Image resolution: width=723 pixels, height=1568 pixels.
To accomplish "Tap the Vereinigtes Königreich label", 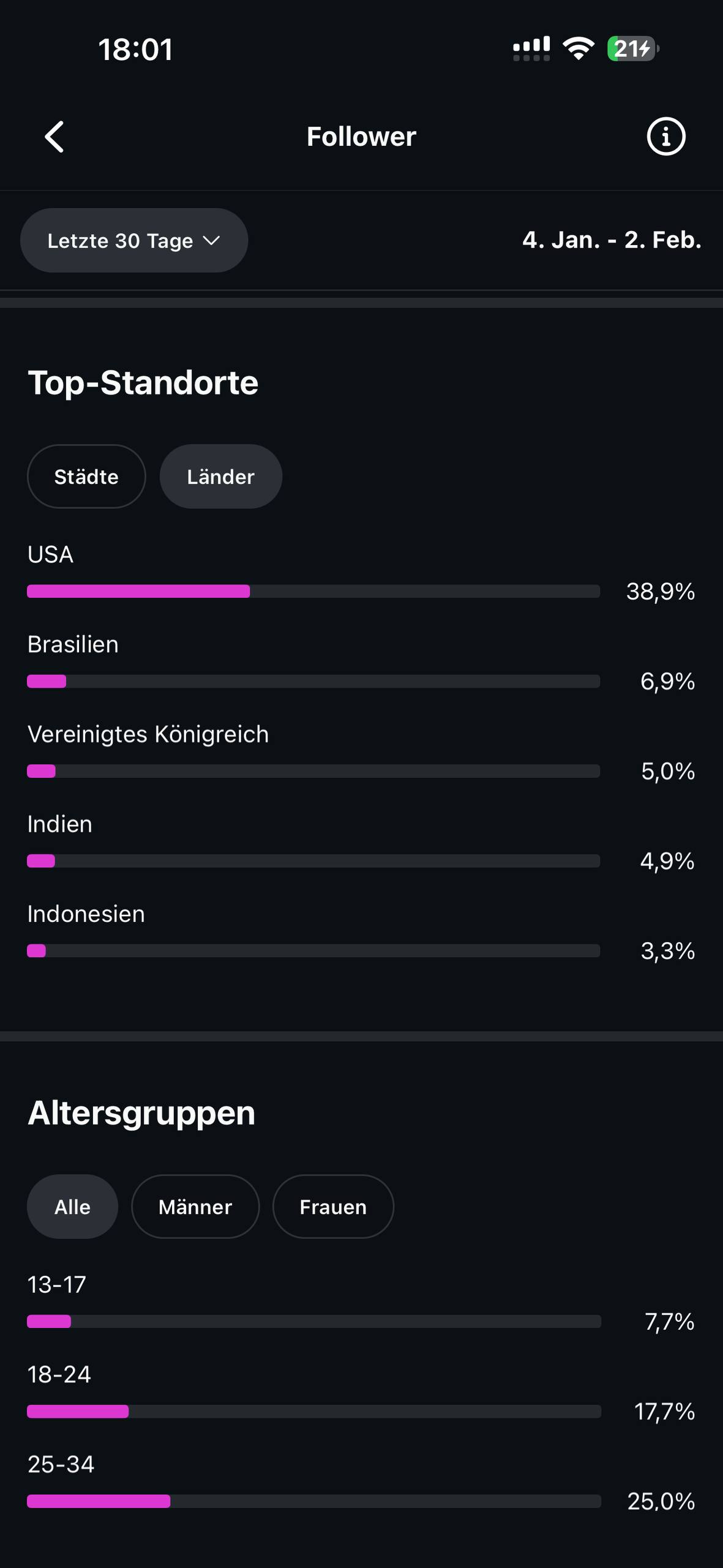I will click(148, 734).
